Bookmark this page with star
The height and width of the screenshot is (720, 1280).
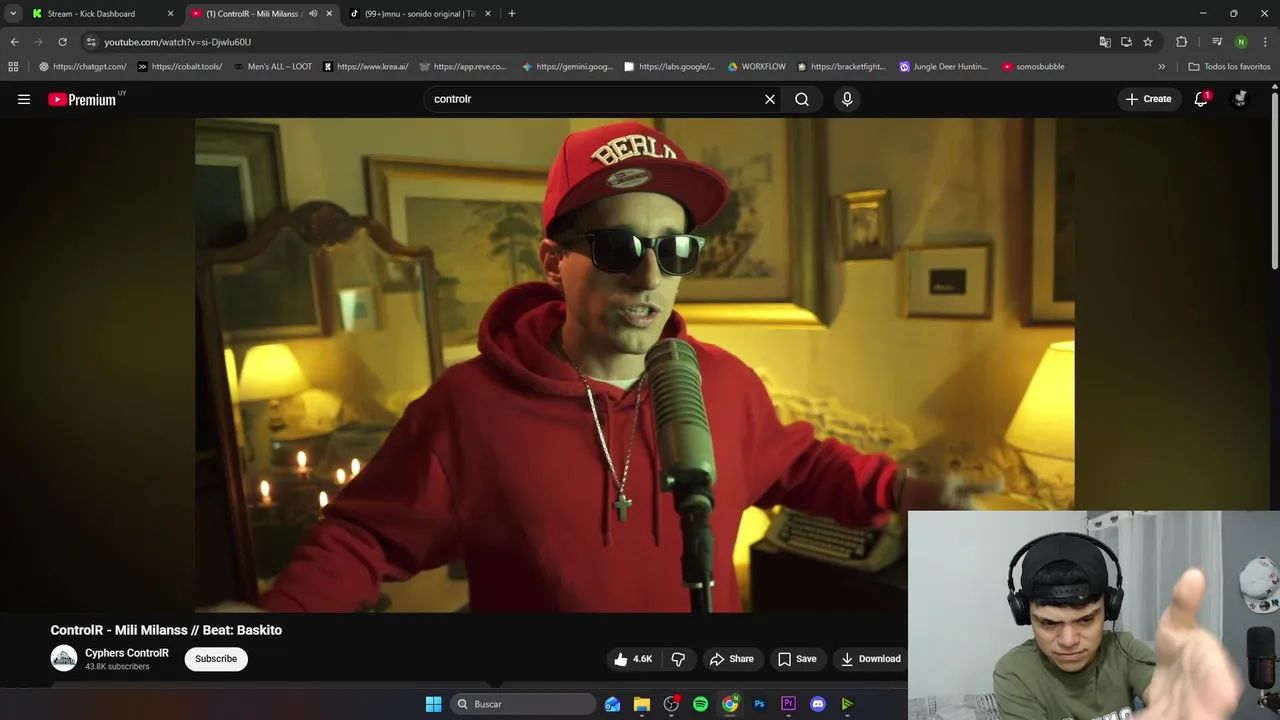[1148, 42]
